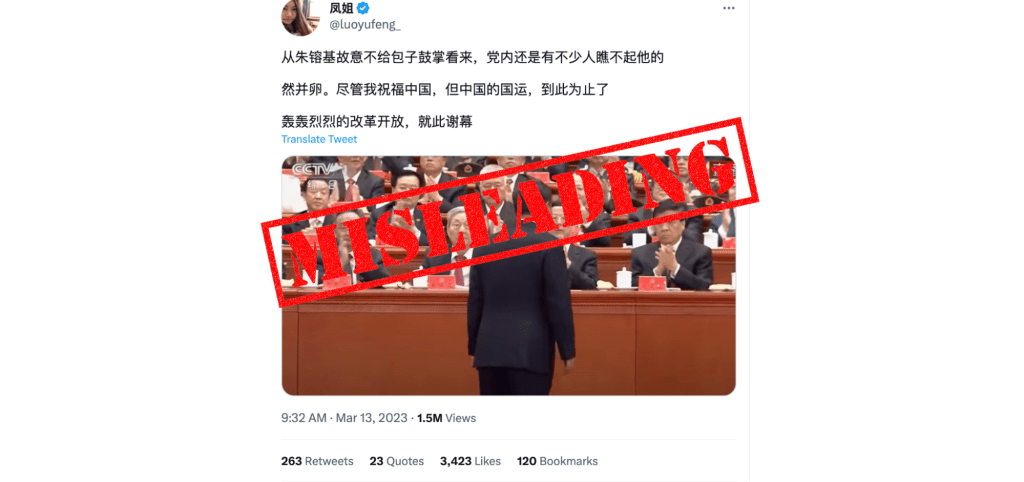Image resolution: width=1024 pixels, height=482 pixels.
Task: Click the second line of tweet text
Action: point(445,89)
